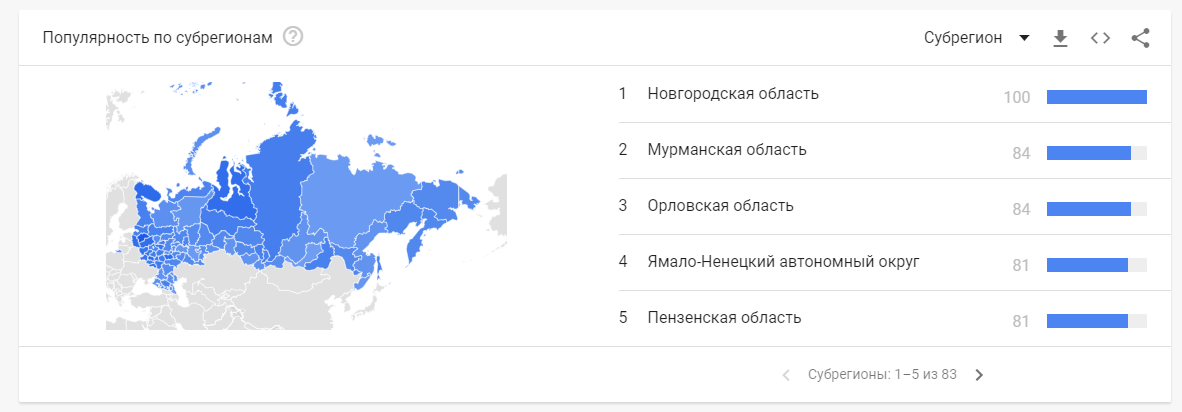Click the Russia map chart
This screenshot has height=412, width=1182.
click(x=306, y=206)
